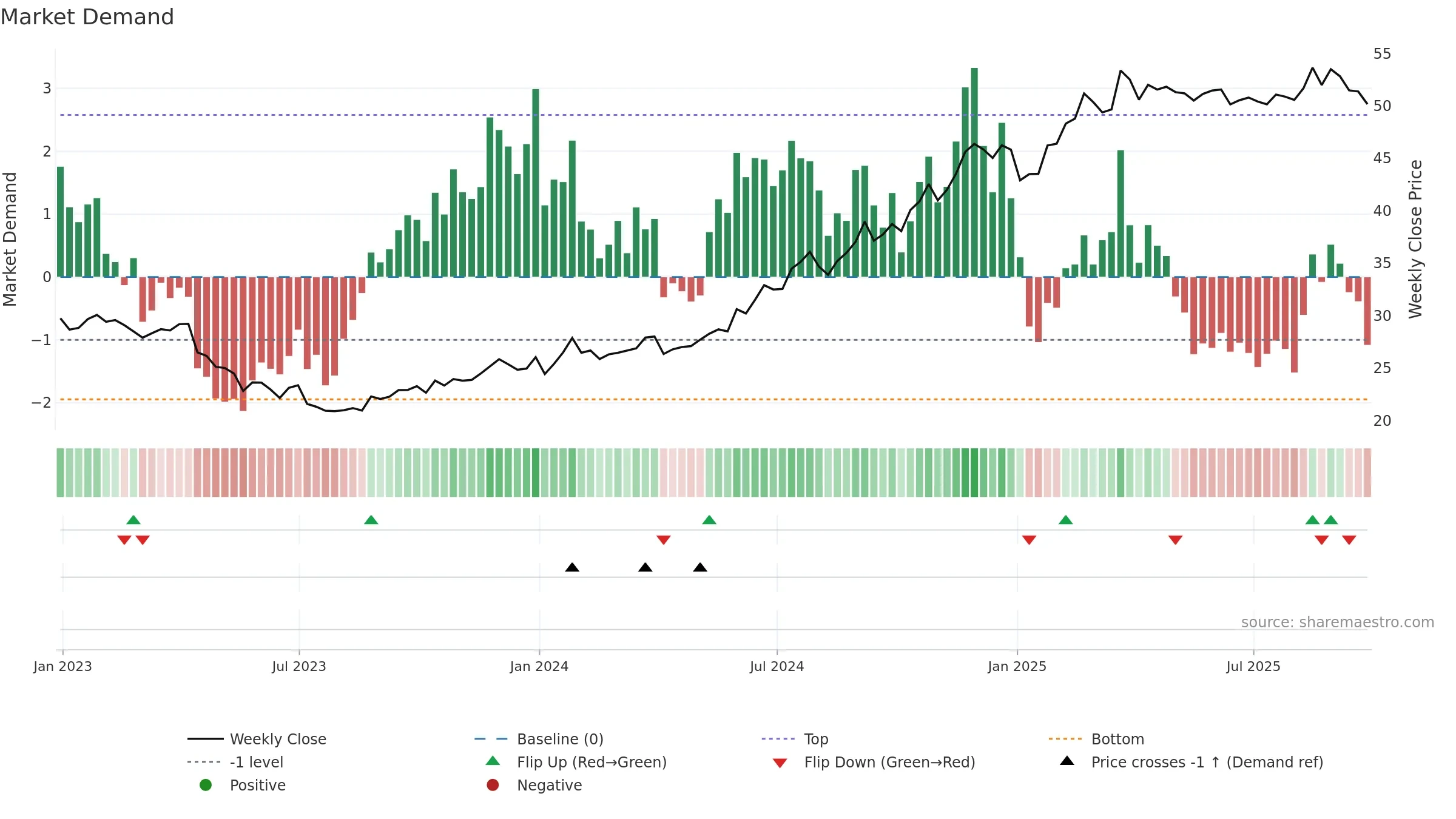Select the red flip-down marker just after Jan 2025
The width and height of the screenshot is (1456, 819).
click(1029, 540)
